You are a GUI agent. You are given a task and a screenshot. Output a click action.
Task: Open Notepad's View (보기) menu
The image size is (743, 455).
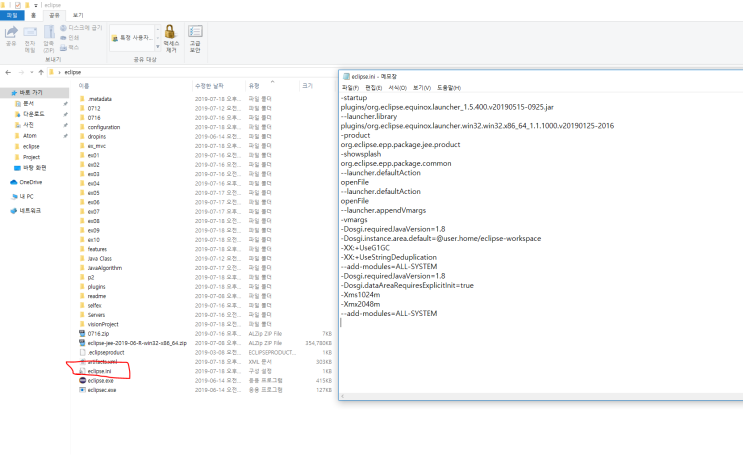coord(422,88)
